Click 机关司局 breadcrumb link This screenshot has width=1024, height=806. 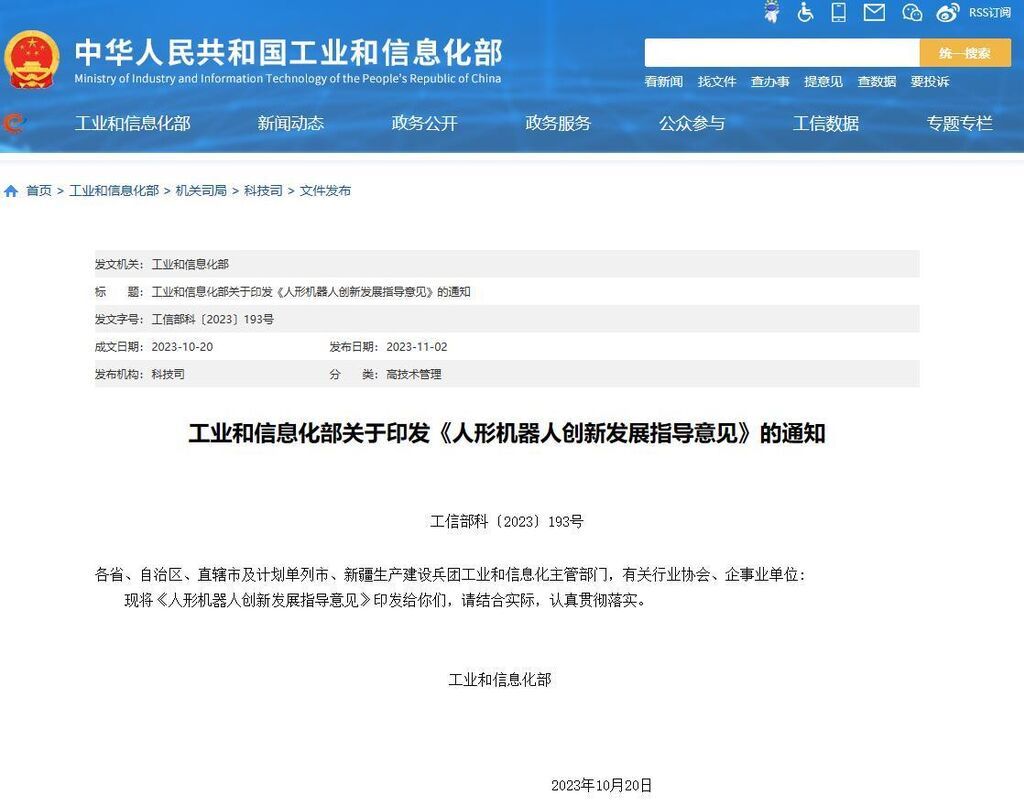pyautogui.click(x=201, y=191)
